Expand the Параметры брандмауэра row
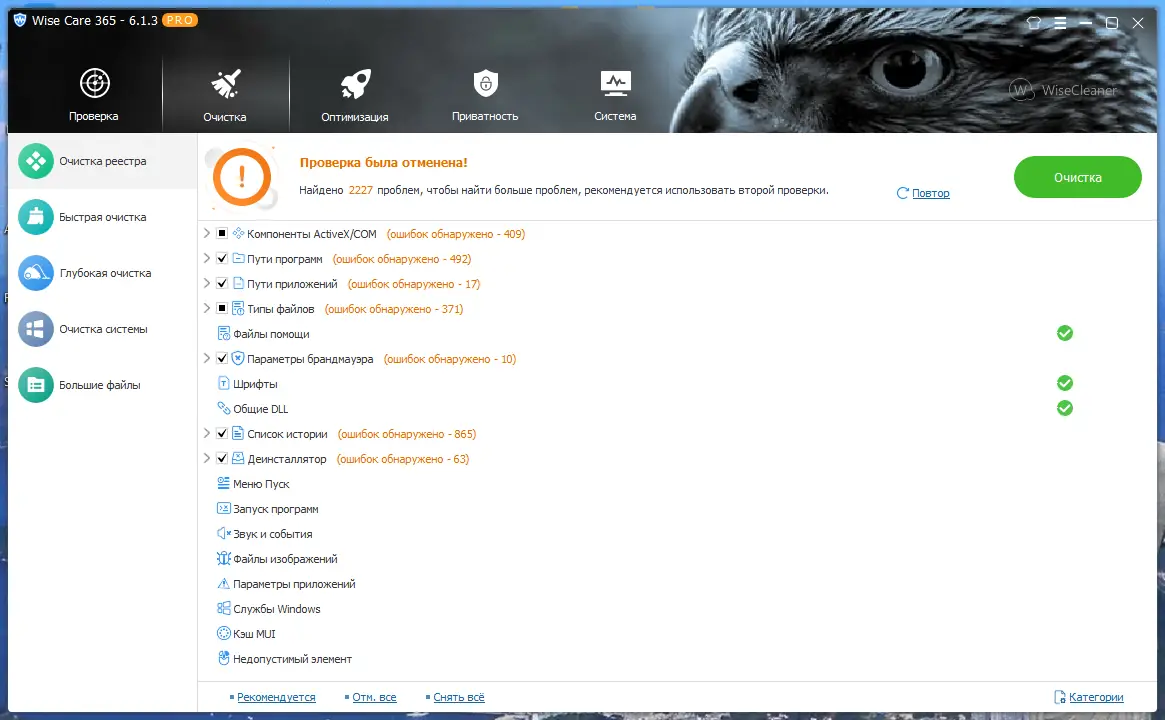This screenshot has width=1165, height=720. 207,358
